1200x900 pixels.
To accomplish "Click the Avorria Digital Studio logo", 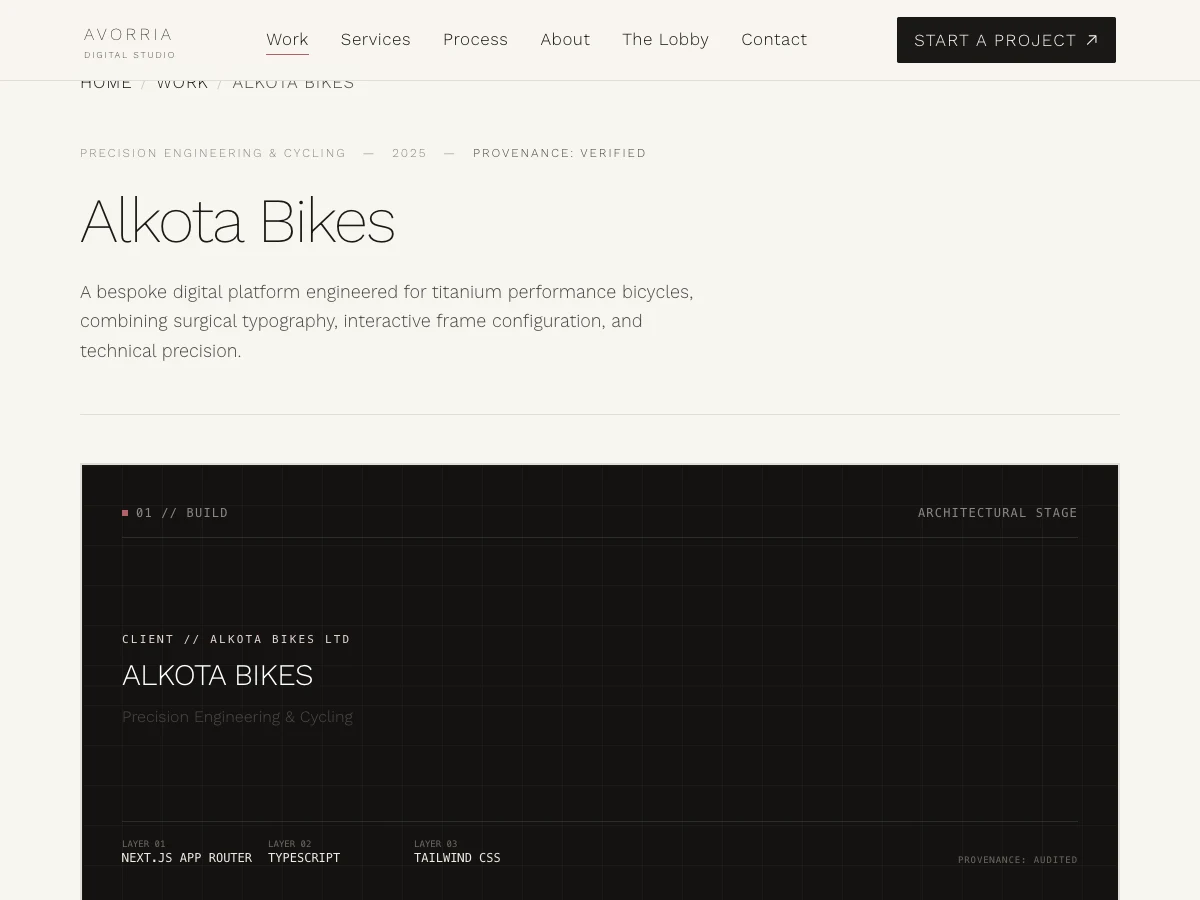I will (x=129, y=42).
